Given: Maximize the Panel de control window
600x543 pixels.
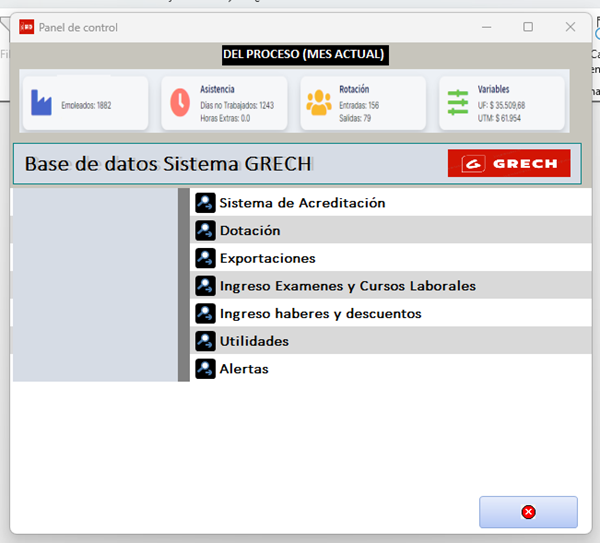Looking at the screenshot, I should (528, 27).
